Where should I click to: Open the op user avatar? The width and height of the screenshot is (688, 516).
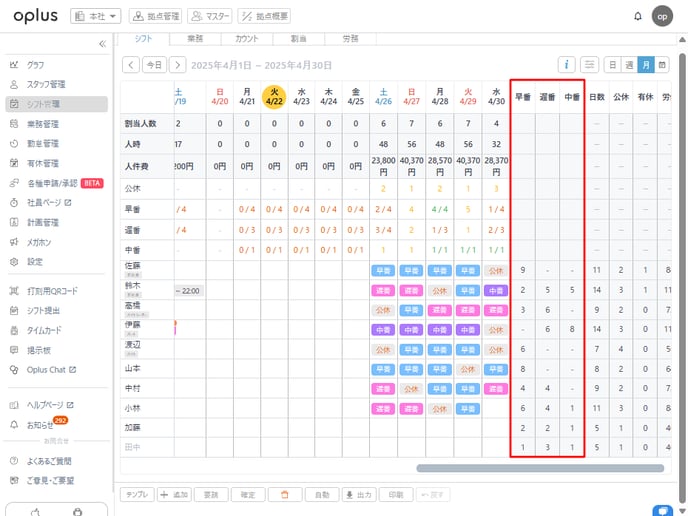[662, 16]
